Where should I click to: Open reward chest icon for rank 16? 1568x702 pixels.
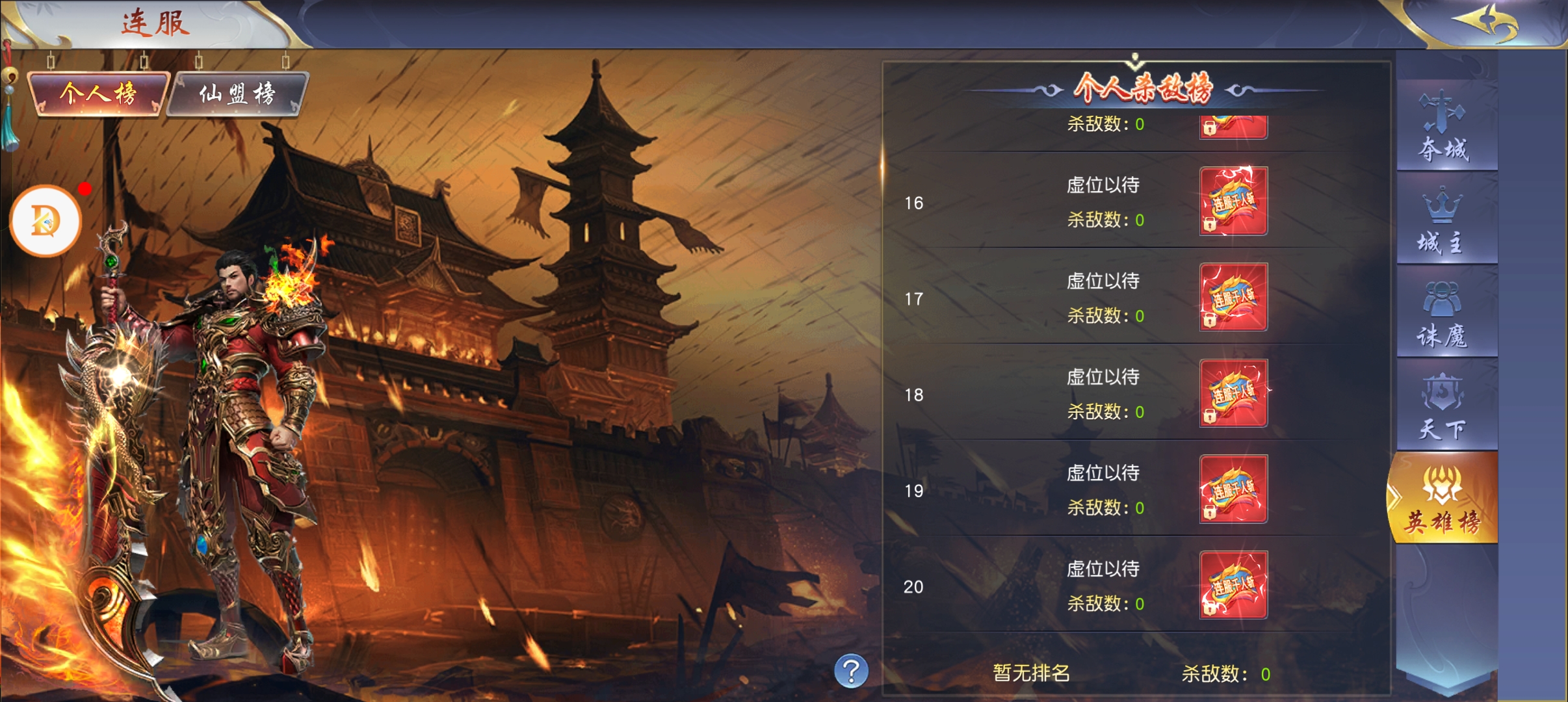1233,201
